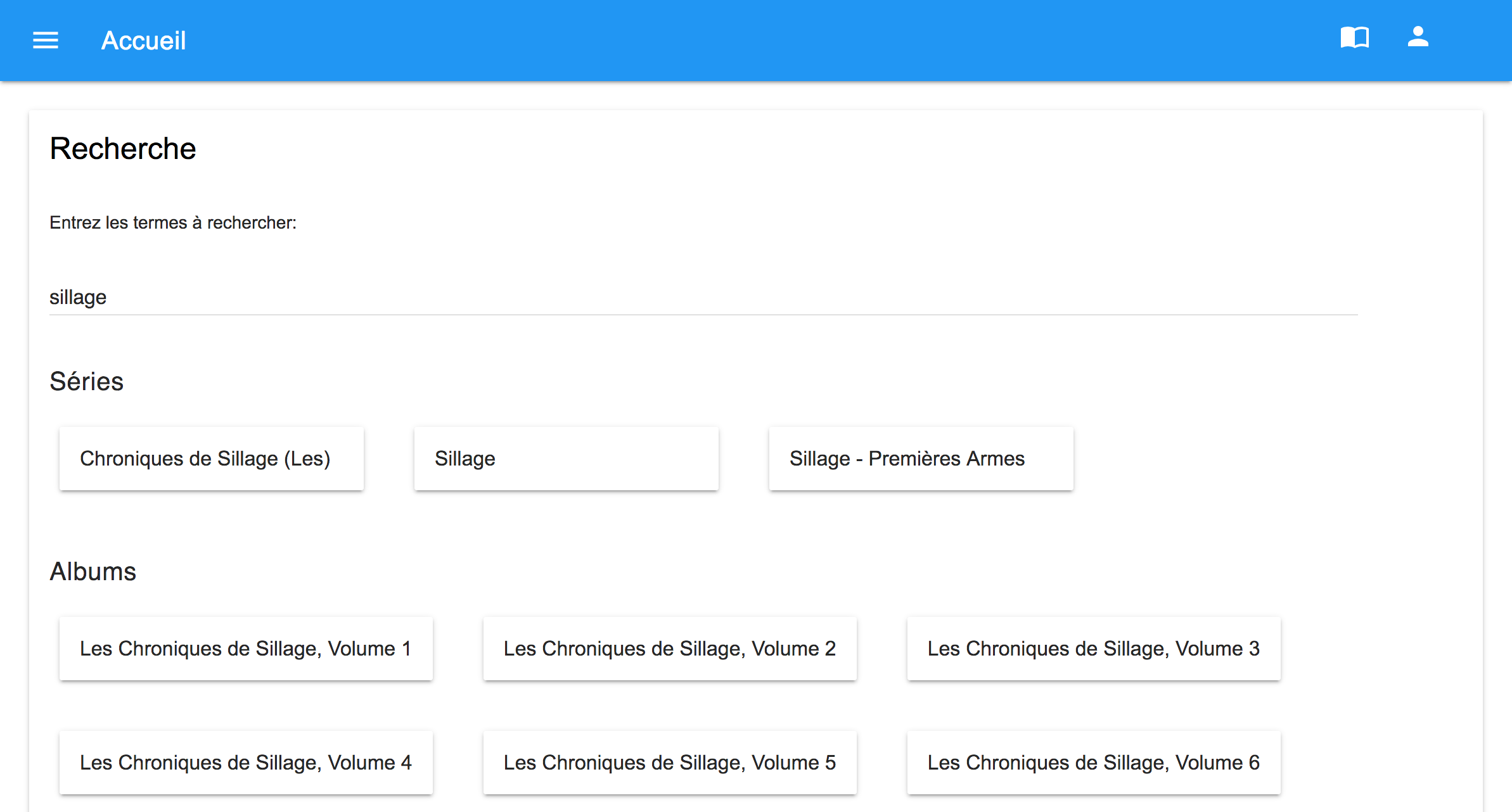Open the Chroniques de Sillage (Les) series
Screen dimensions: 1512x812
coord(212,459)
